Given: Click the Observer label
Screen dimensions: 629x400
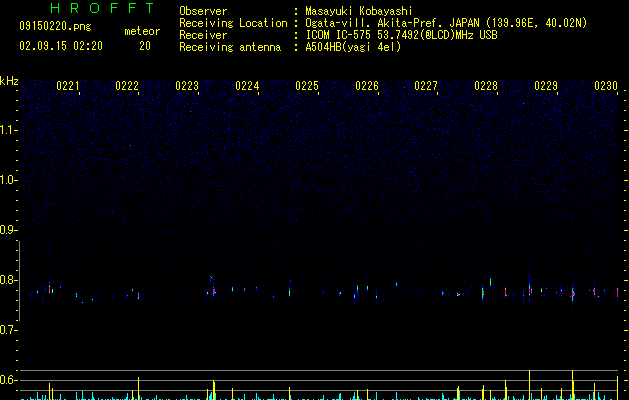Looking at the screenshot, I should [x=203, y=11].
